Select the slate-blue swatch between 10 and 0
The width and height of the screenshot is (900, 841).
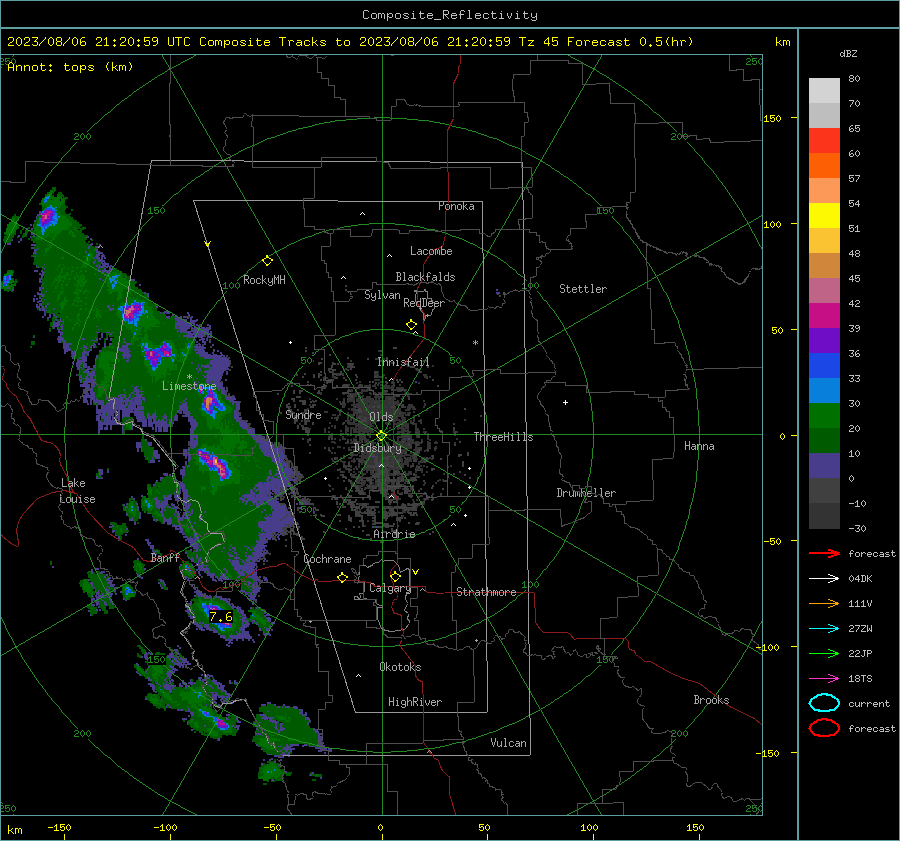click(x=824, y=466)
